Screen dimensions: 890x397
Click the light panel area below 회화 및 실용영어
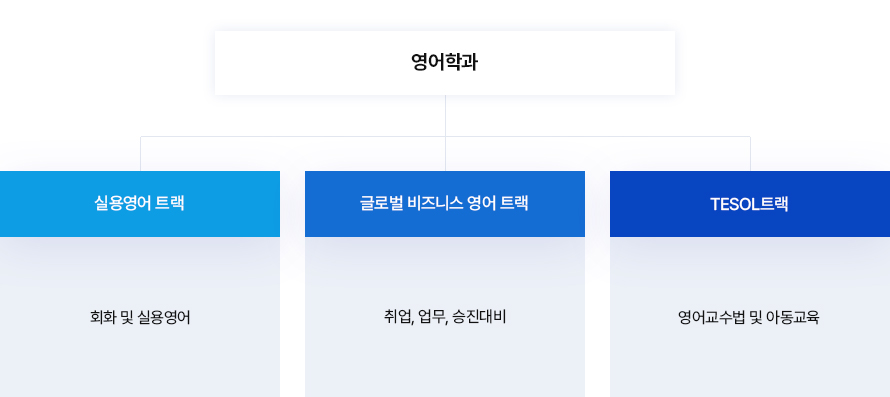(x=140, y=362)
